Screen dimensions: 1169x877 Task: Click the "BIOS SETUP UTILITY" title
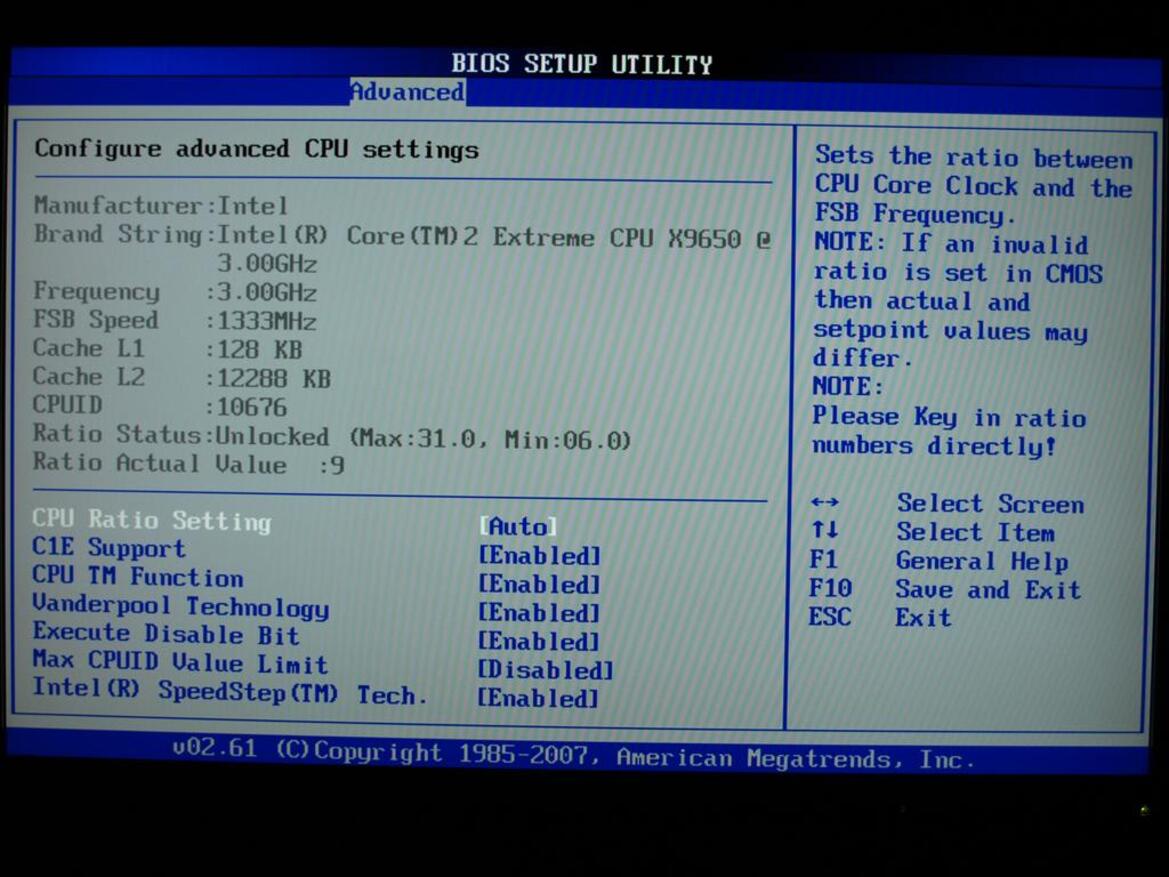(582, 64)
